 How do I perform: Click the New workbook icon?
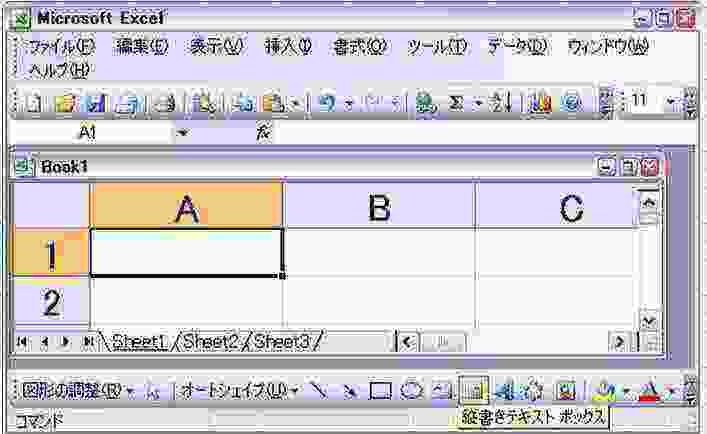coord(35,103)
